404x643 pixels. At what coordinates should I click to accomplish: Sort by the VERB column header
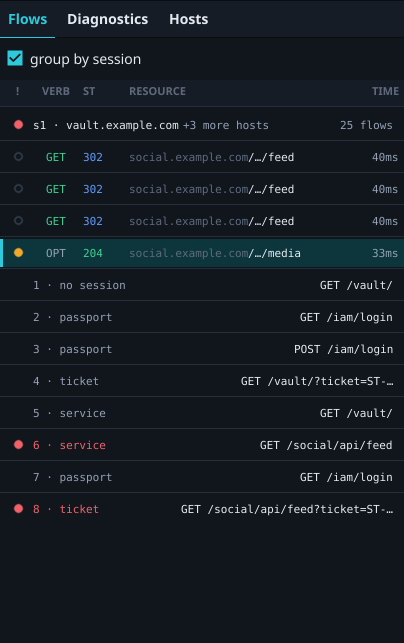click(56, 91)
